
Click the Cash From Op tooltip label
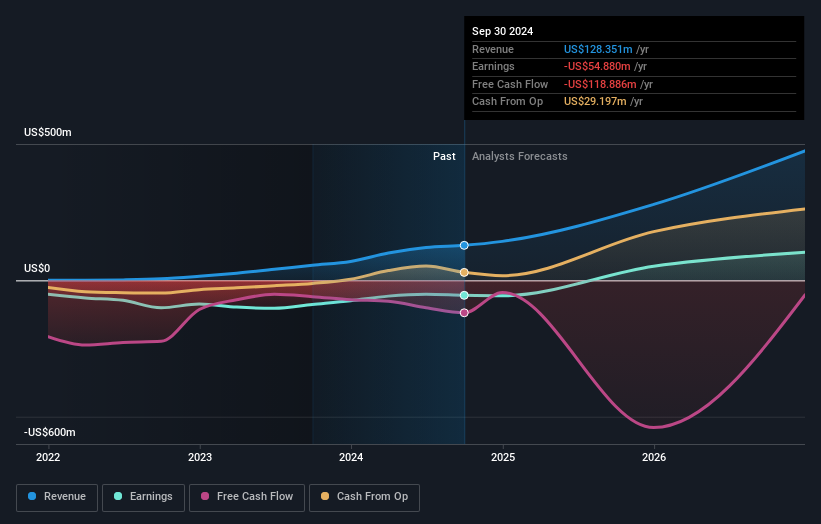click(507, 102)
